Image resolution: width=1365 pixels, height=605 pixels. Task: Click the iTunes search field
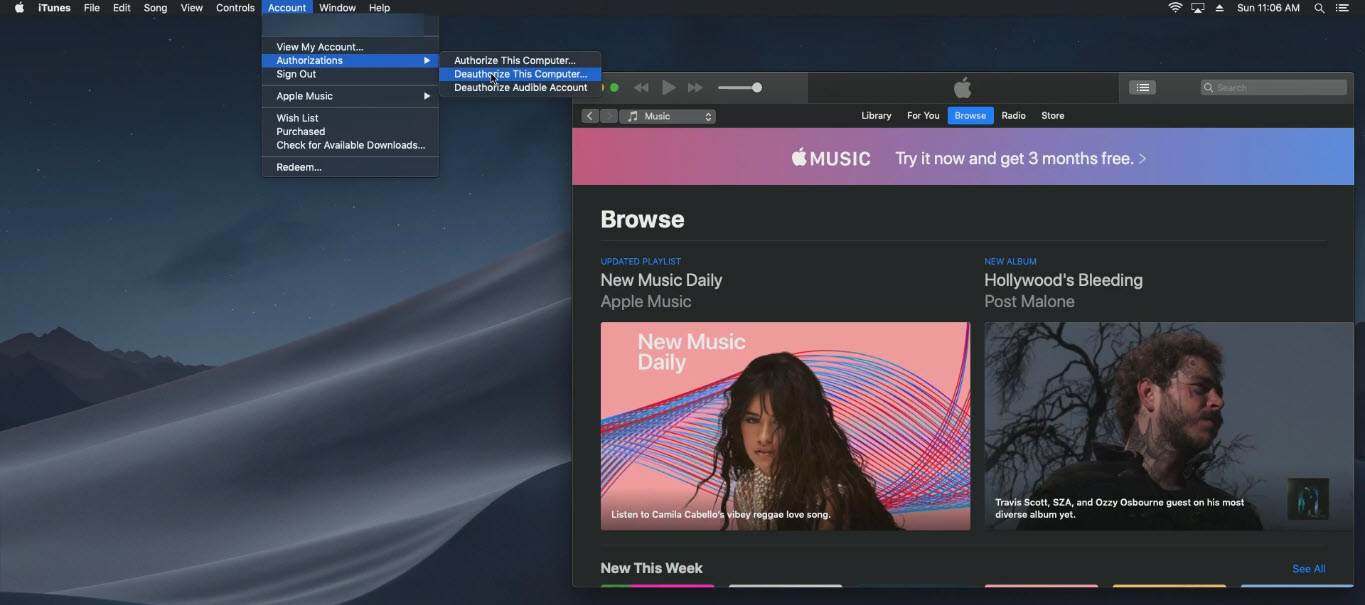[x=1274, y=88]
